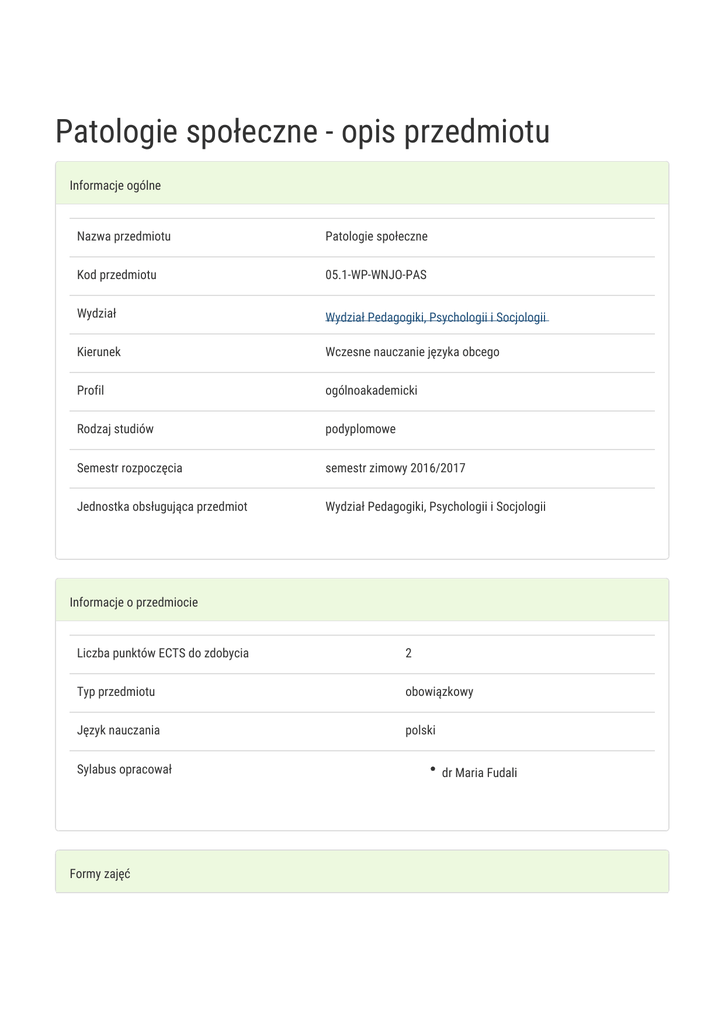Click 'Wczesne nauczanie języka obcego' value

[x=412, y=352]
